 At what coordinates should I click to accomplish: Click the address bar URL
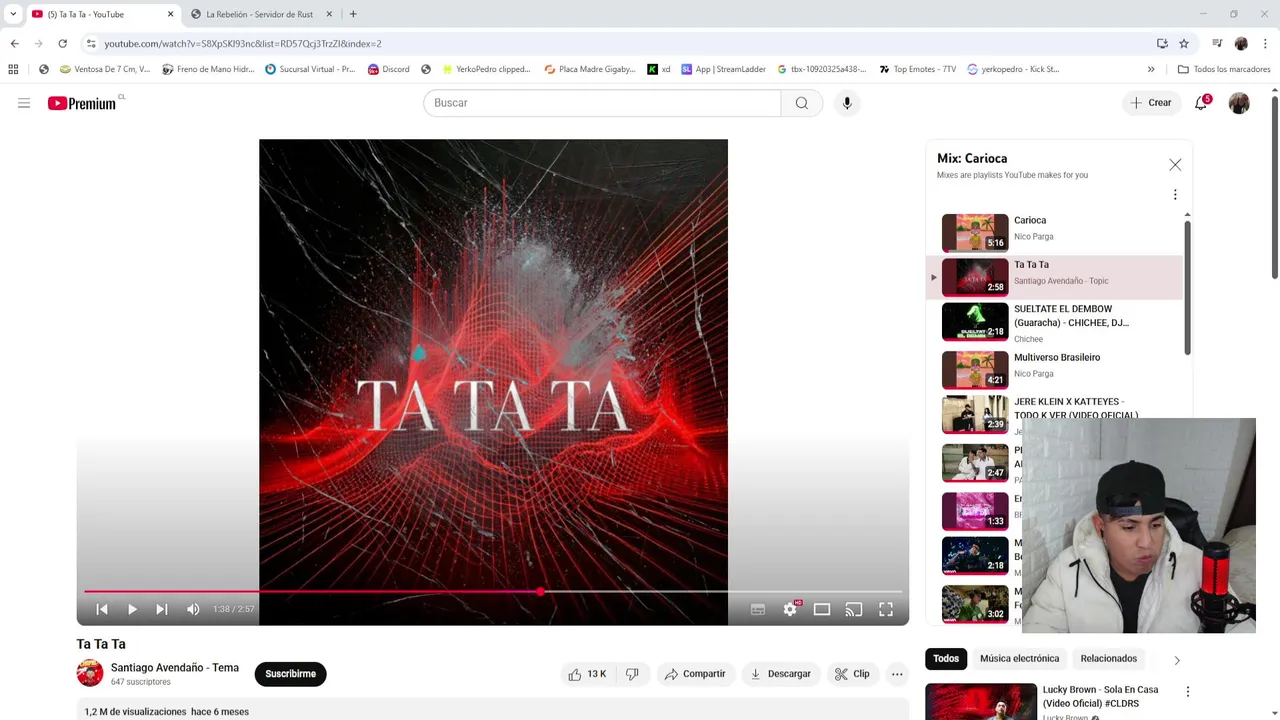243,44
